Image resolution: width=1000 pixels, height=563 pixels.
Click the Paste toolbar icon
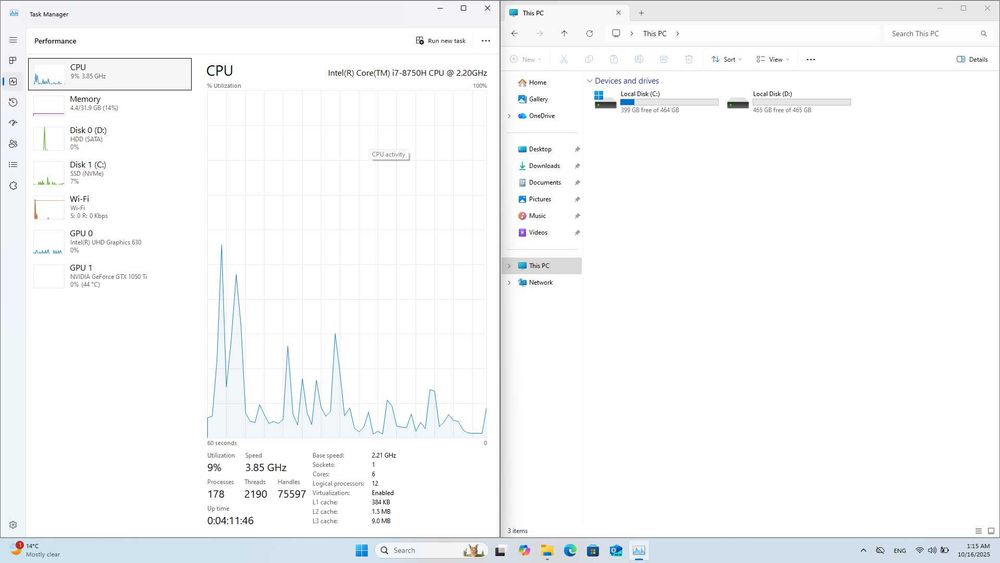click(614, 59)
